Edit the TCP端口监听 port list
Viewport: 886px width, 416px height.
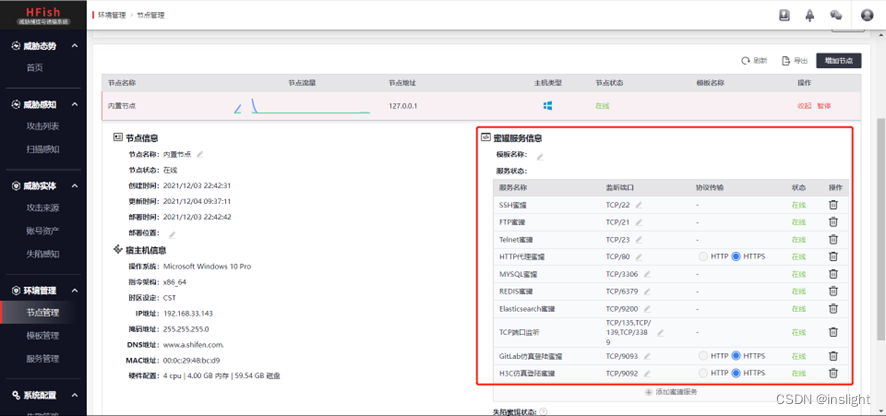661,332
